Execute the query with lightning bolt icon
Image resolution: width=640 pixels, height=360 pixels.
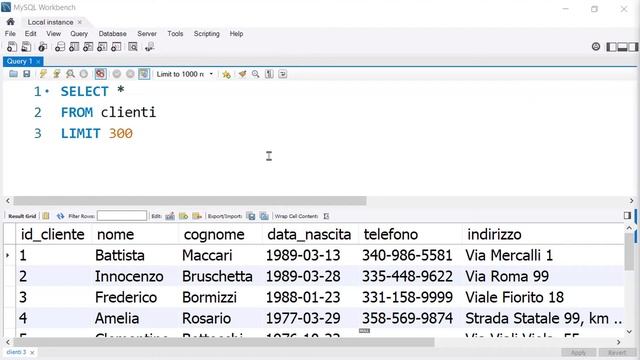point(43,74)
